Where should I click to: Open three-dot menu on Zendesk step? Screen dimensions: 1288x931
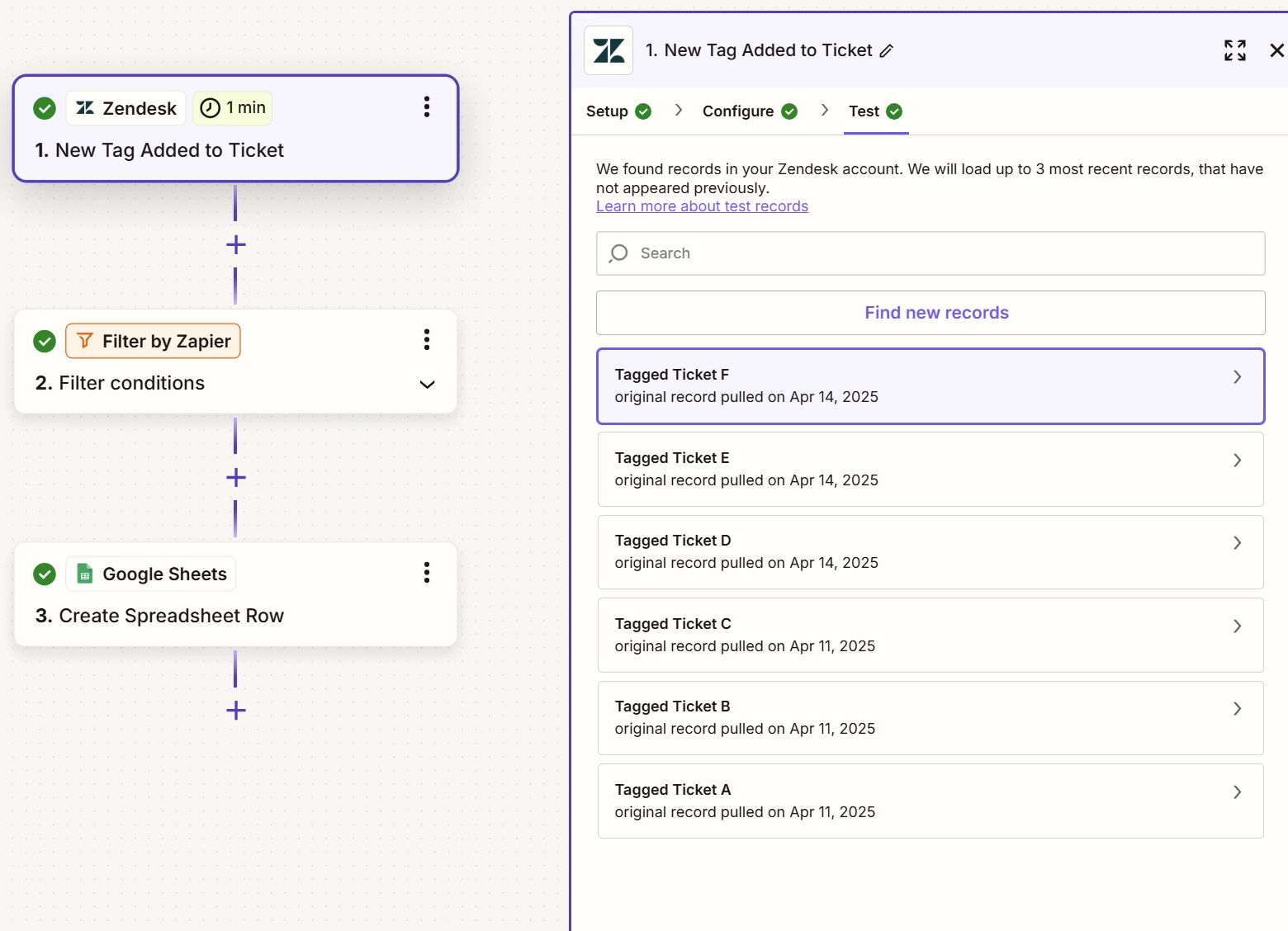[x=427, y=107]
